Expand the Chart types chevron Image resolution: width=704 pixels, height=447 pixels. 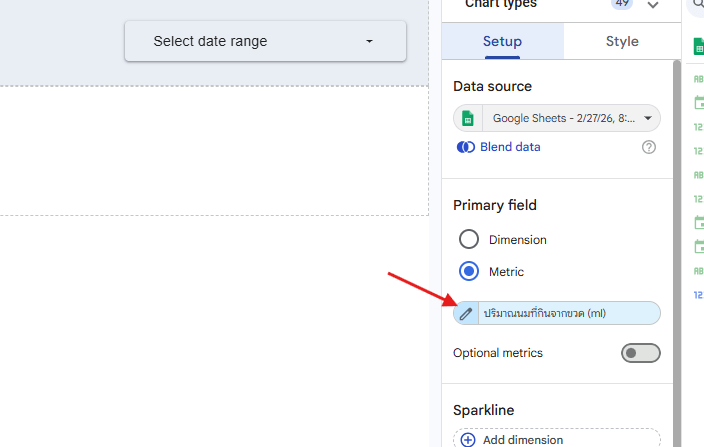coord(653,5)
